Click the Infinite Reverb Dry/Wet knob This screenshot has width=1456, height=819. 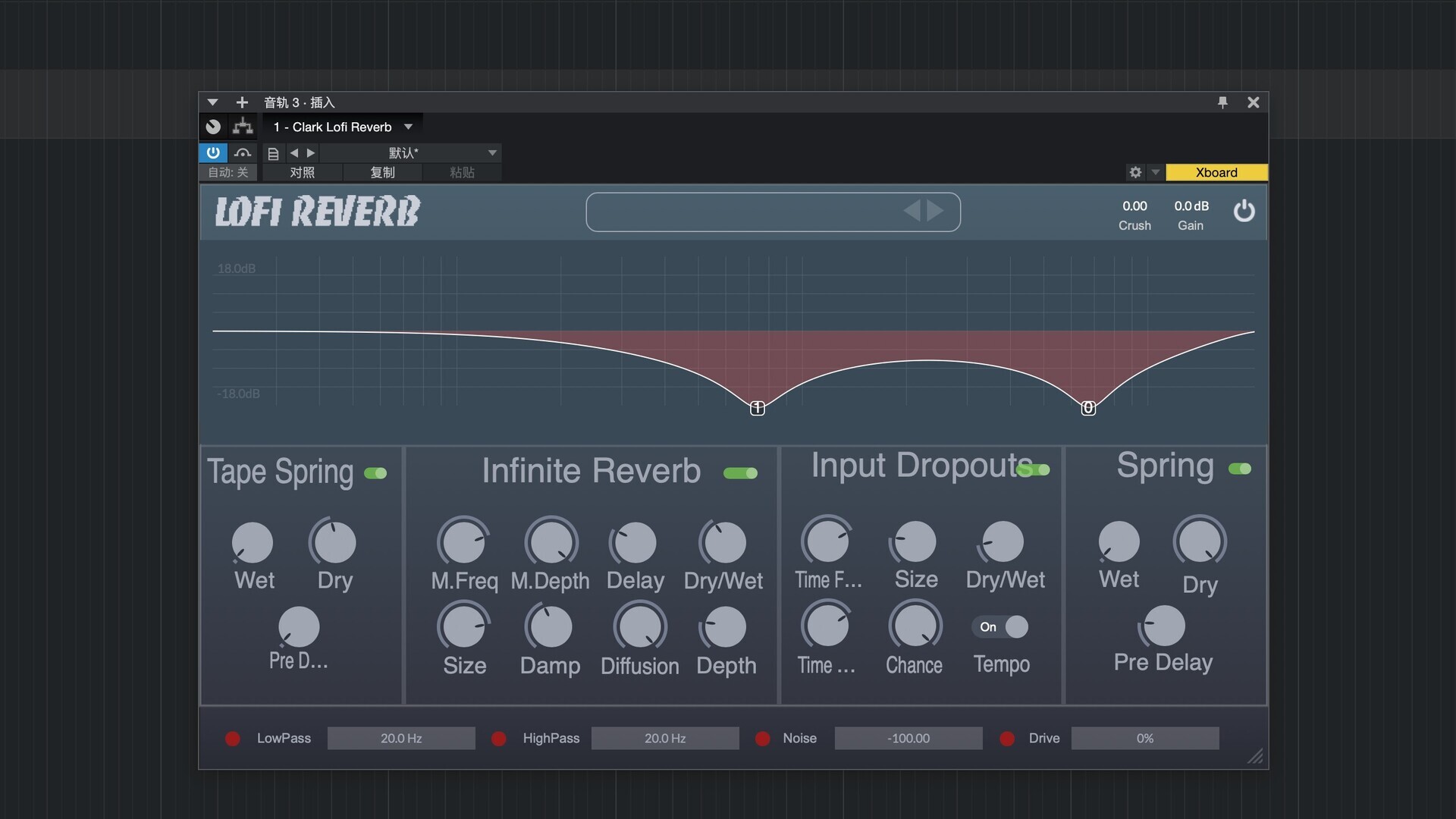[724, 543]
